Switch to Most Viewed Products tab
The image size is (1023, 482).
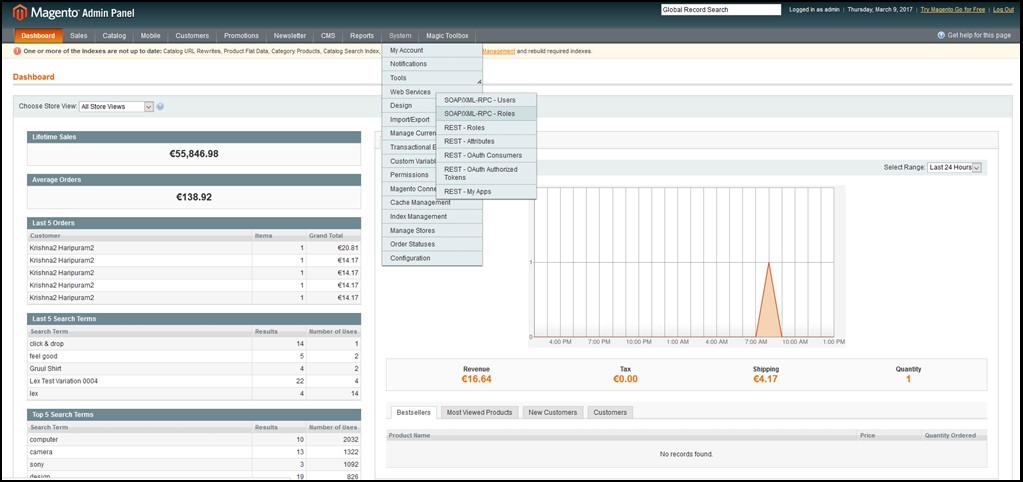tap(479, 412)
